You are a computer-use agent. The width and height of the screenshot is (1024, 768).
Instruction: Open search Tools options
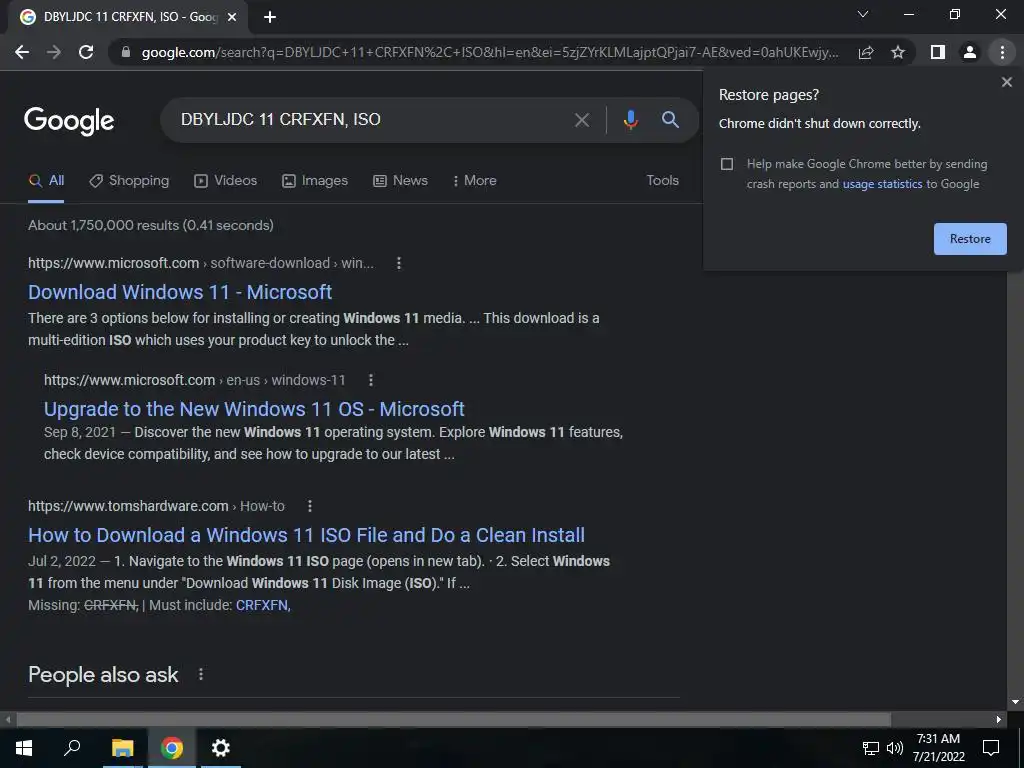pos(662,180)
